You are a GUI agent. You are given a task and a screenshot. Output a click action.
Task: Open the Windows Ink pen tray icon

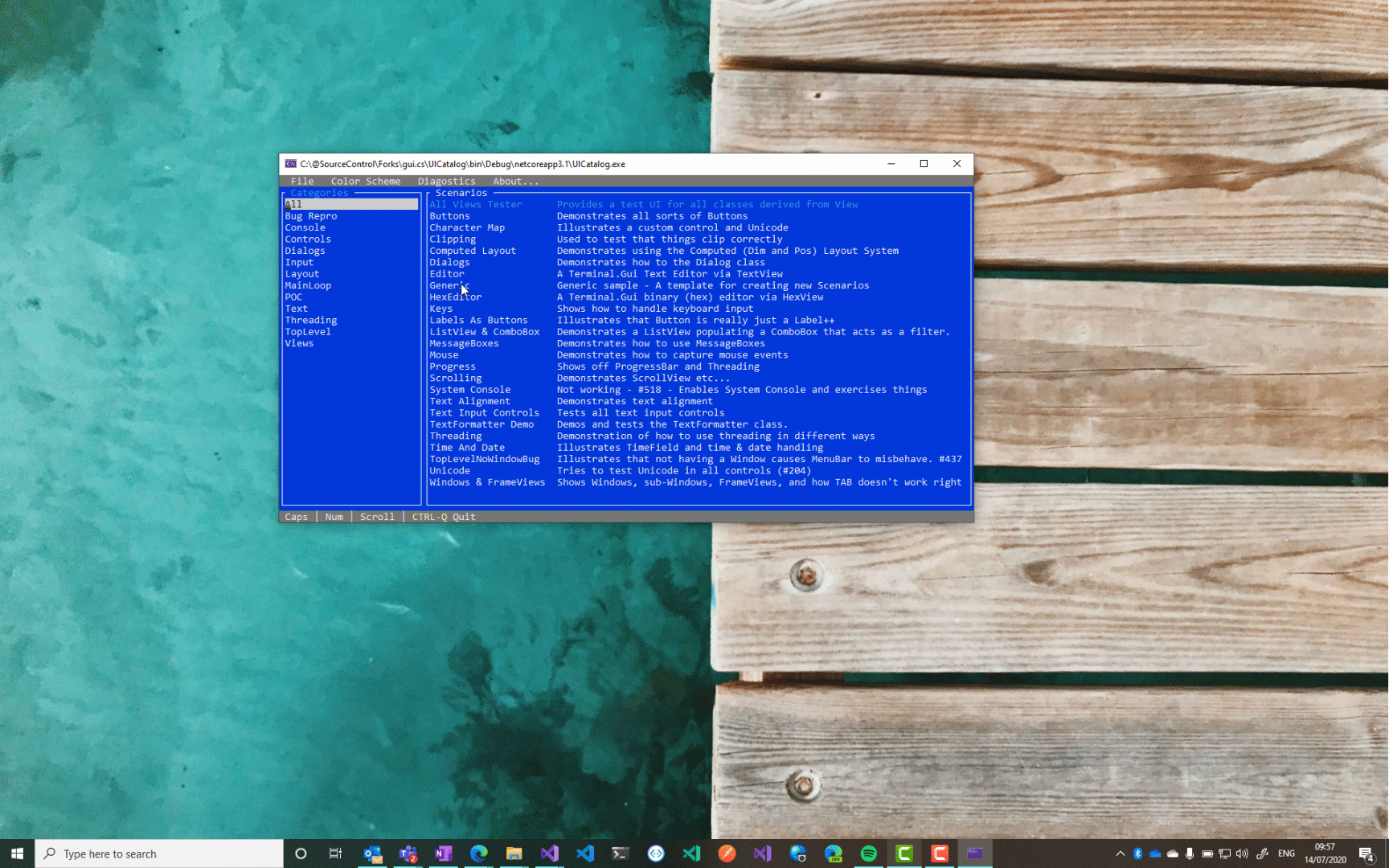coord(1262,854)
